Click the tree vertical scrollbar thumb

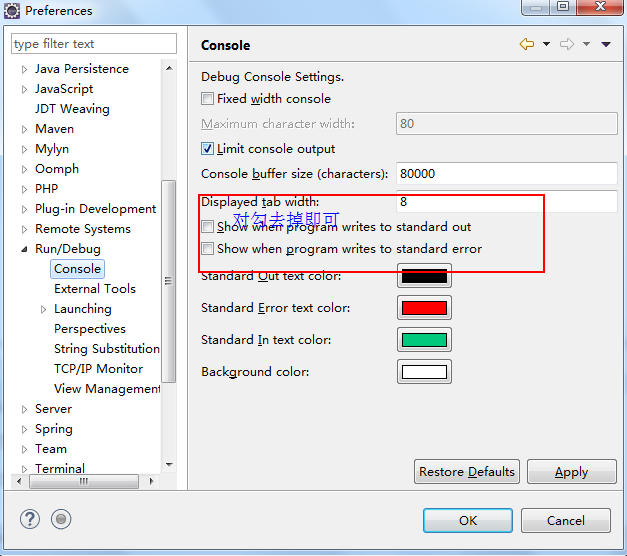tap(168, 281)
